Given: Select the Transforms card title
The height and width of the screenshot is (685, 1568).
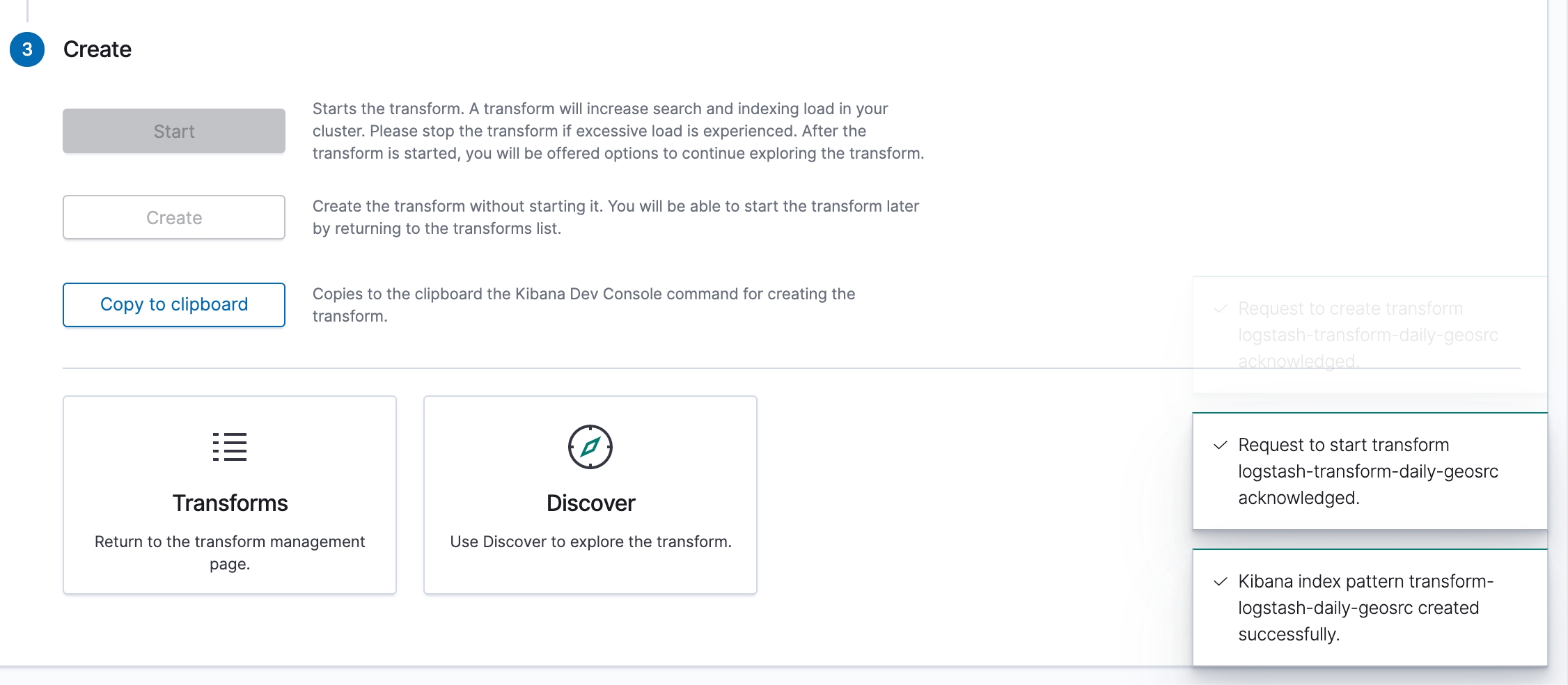Looking at the screenshot, I should (x=230, y=503).
